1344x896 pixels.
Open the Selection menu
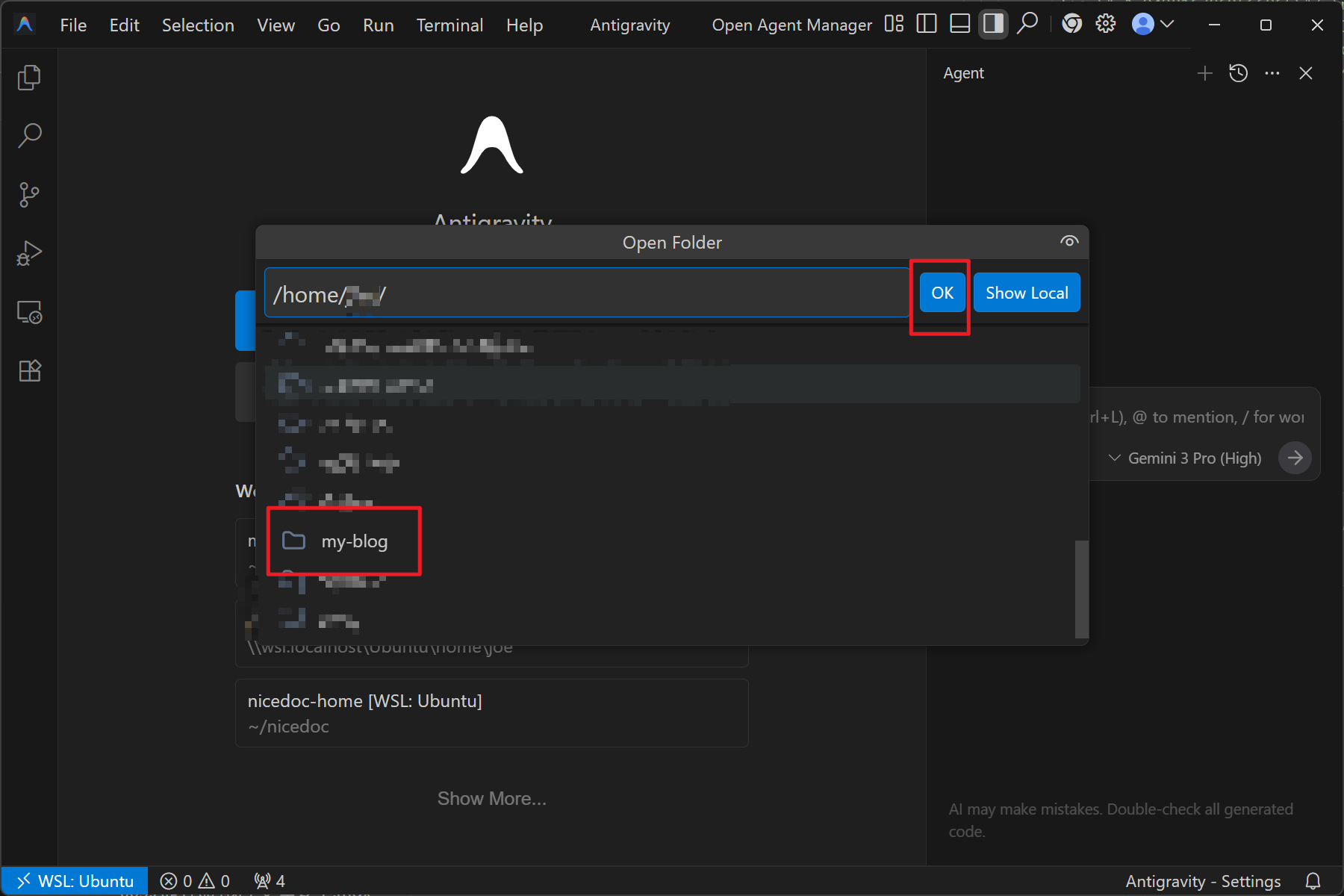(198, 25)
